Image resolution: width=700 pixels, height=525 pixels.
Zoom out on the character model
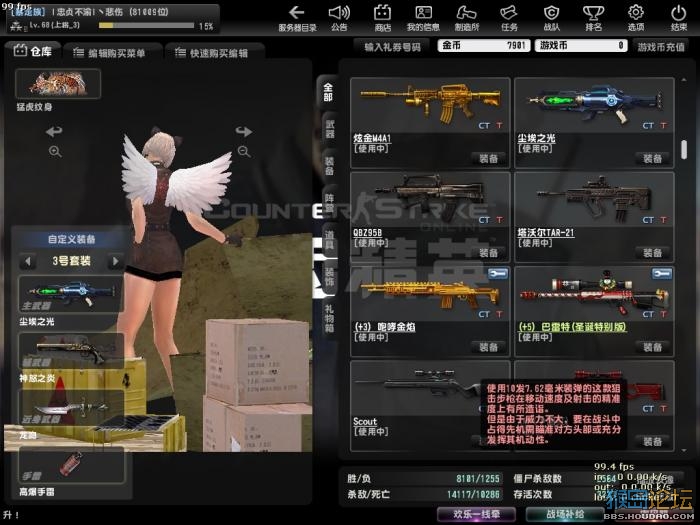(244, 152)
